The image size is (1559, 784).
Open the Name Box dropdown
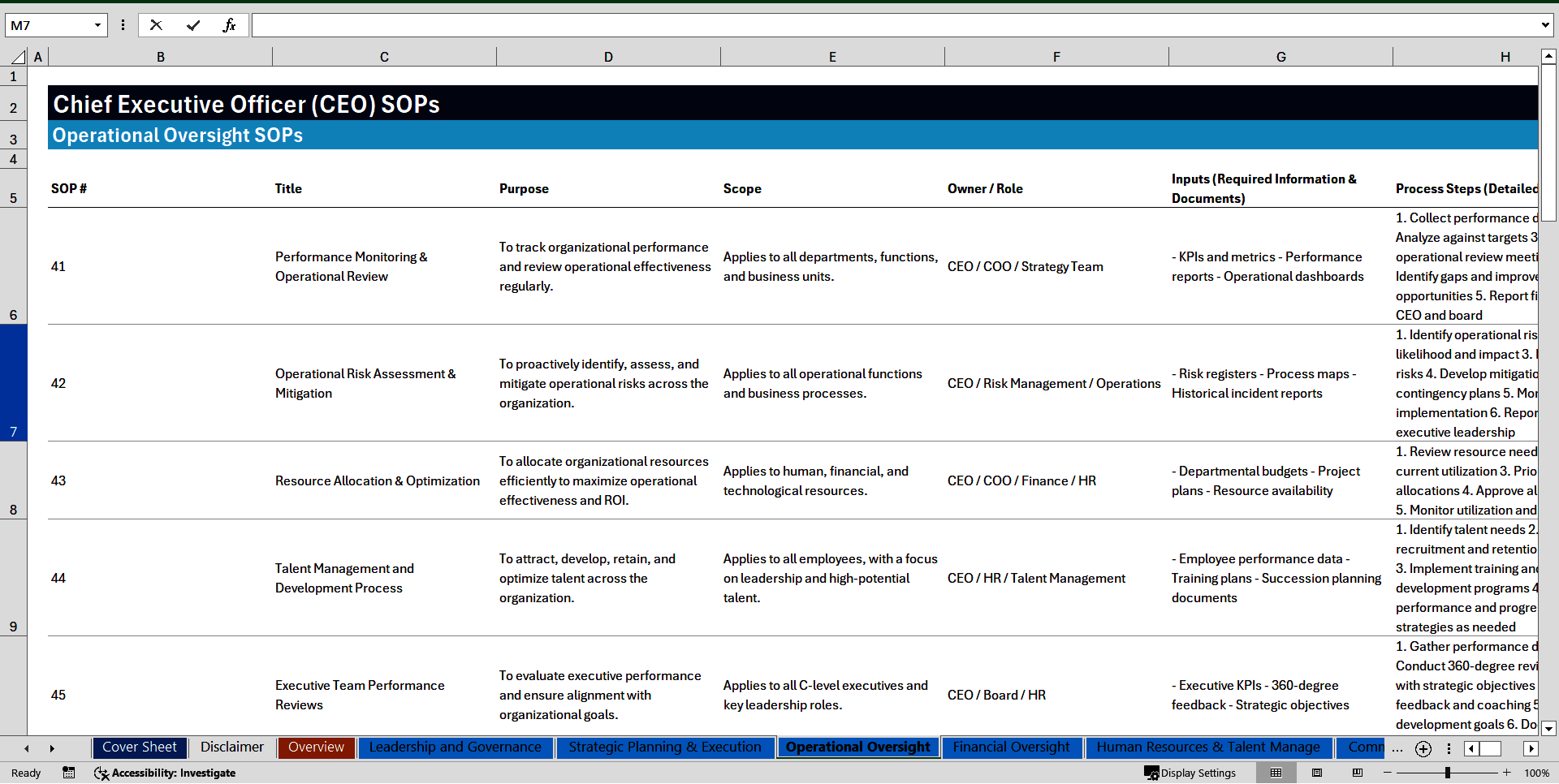tap(97, 25)
